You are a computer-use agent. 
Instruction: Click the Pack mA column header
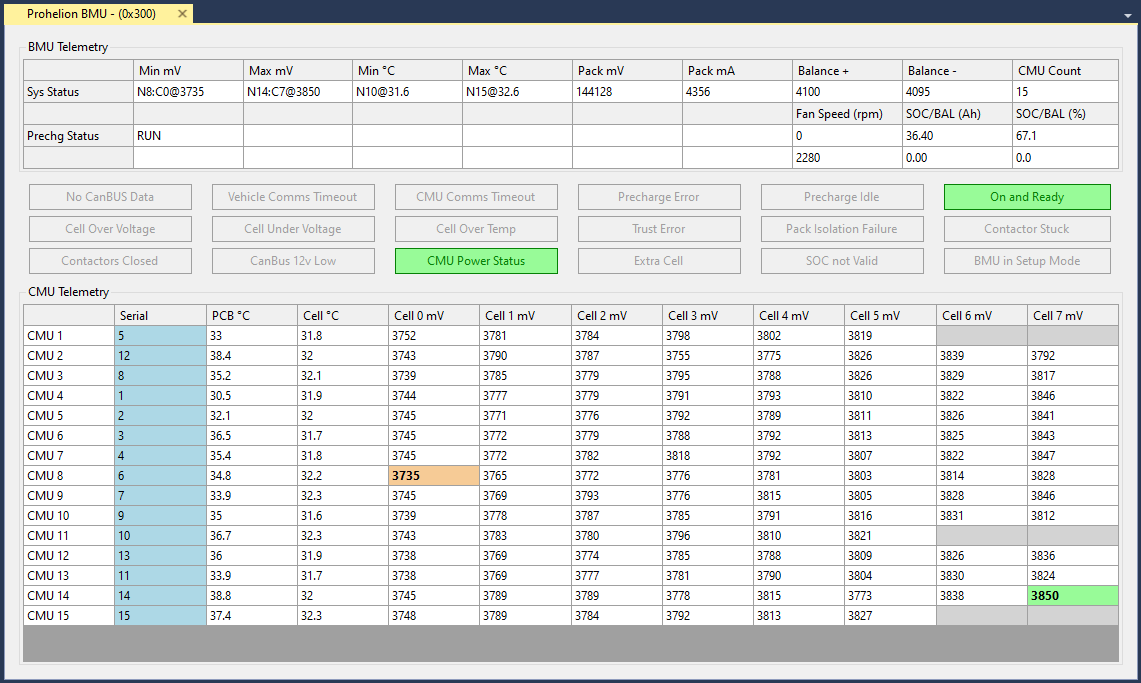[737, 71]
